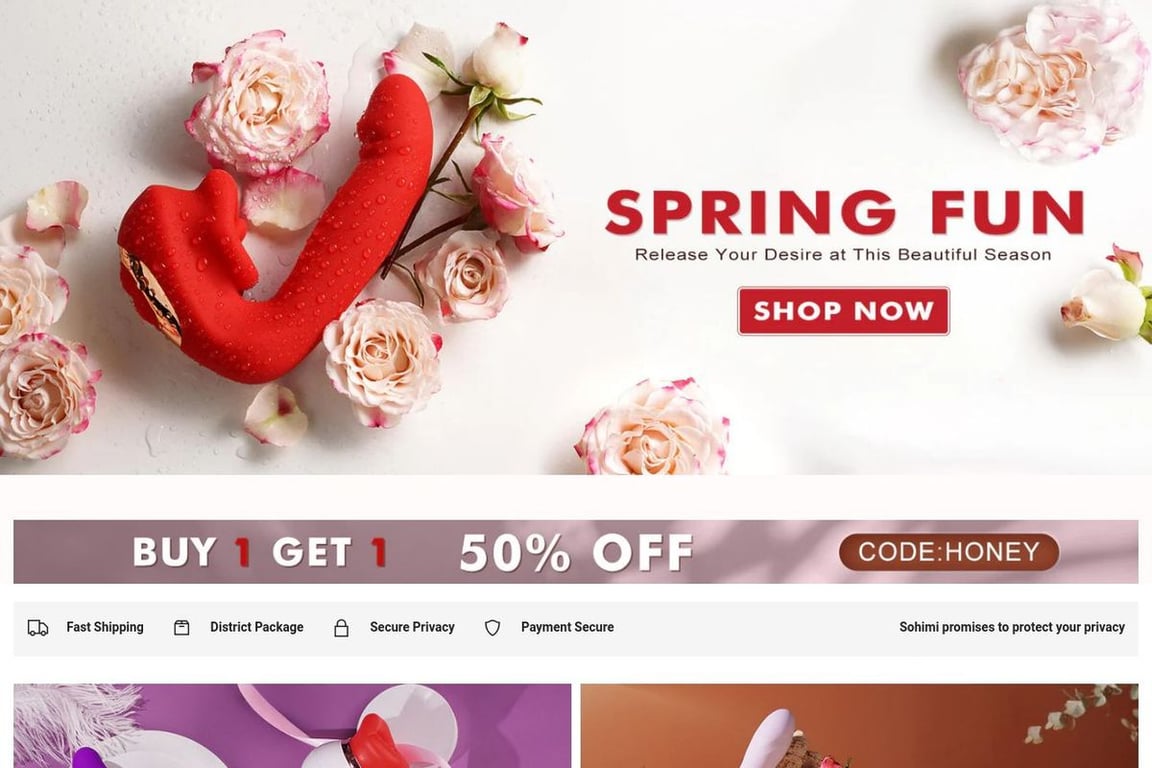Click the 50% OFF text in banner
This screenshot has width=1152, height=768.
point(576,553)
